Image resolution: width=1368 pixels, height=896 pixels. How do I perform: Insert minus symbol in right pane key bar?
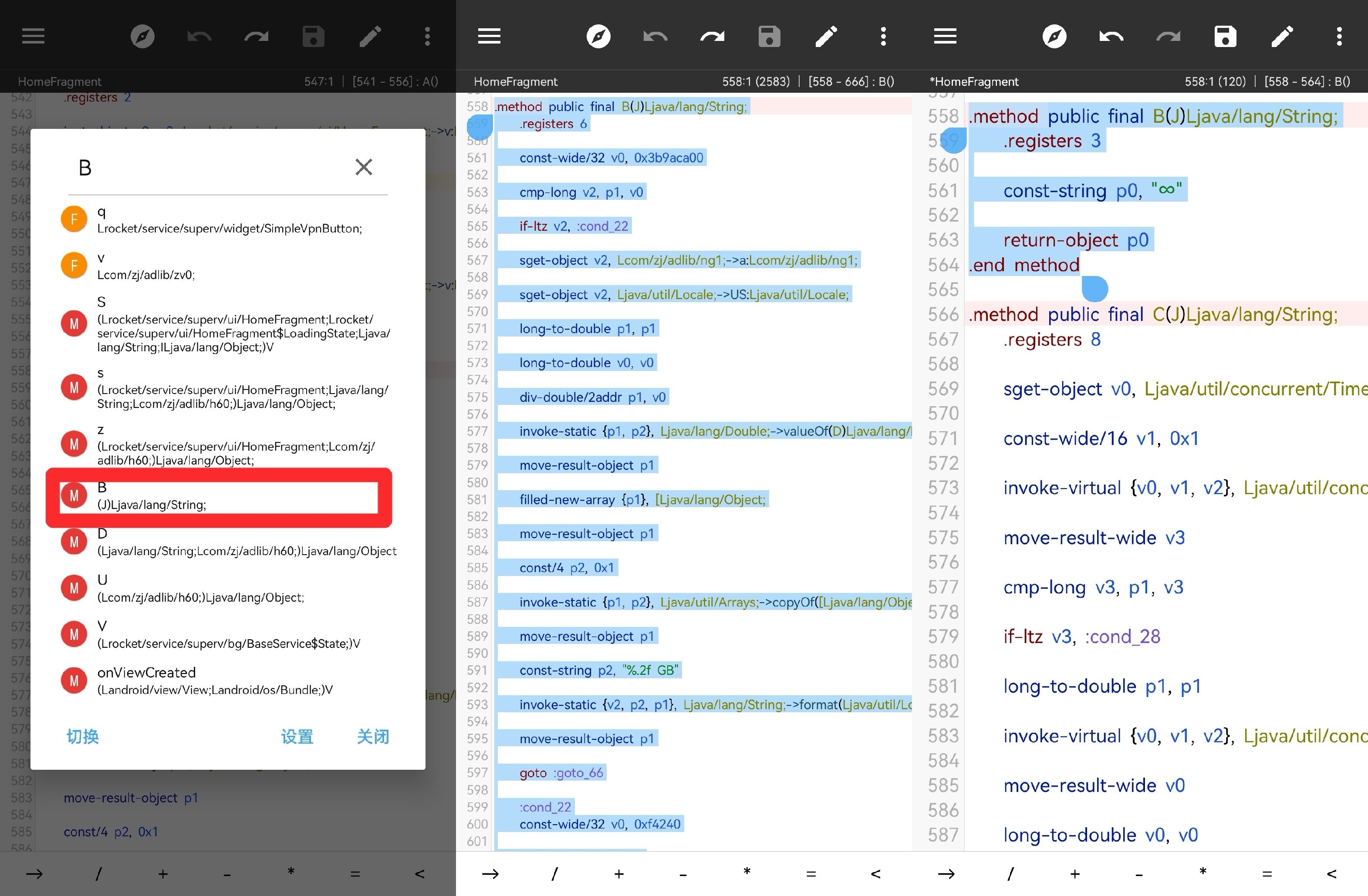pyautogui.click(x=1138, y=874)
